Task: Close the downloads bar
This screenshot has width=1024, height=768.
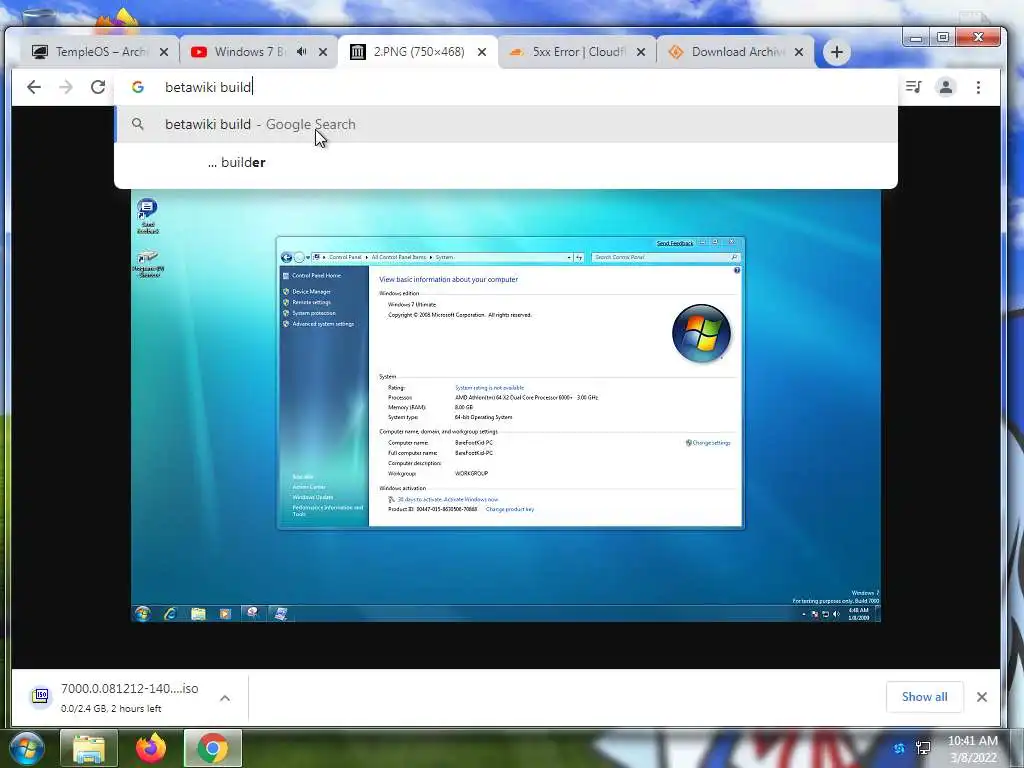Action: (982, 697)
